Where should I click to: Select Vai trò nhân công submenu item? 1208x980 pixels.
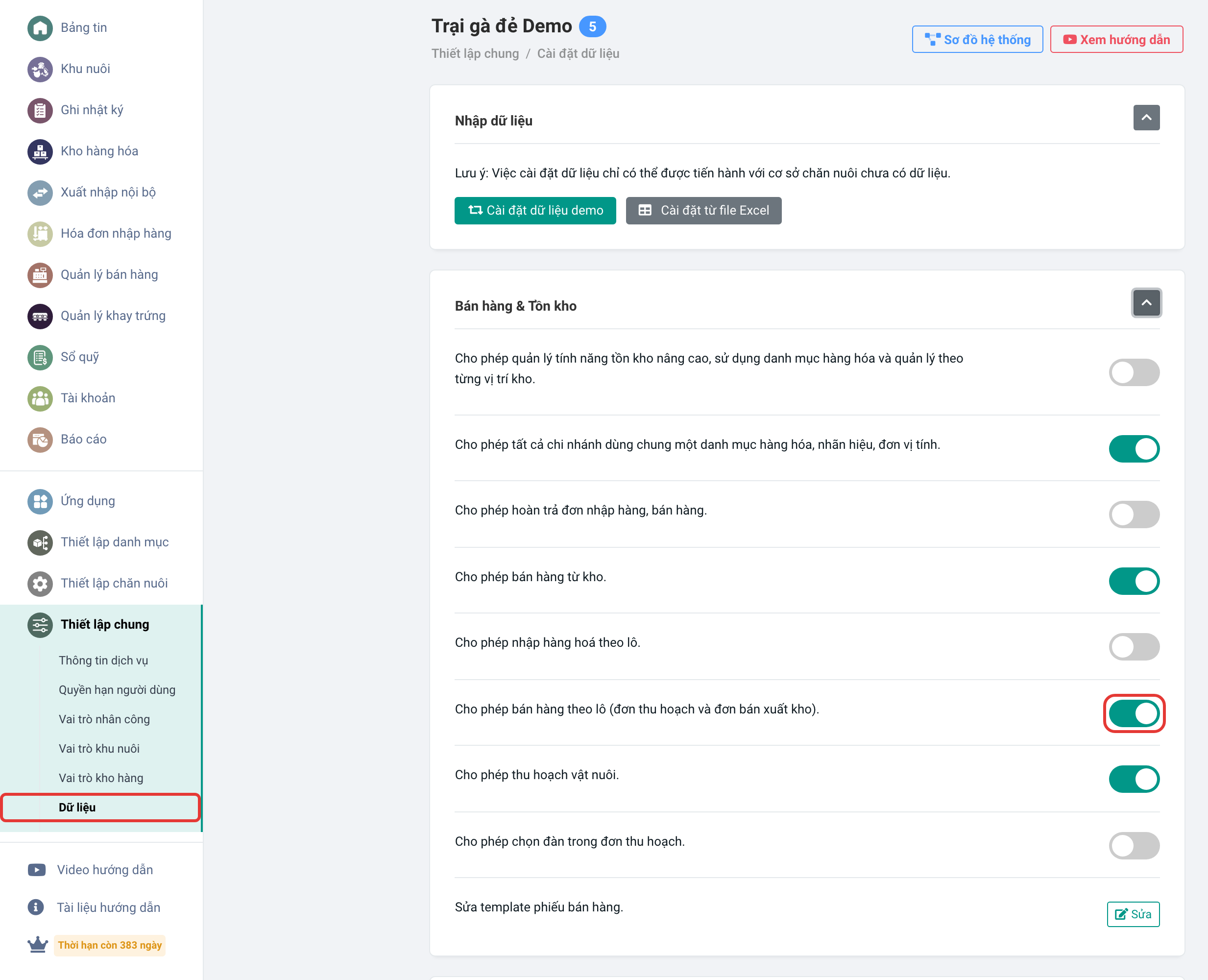104,719
